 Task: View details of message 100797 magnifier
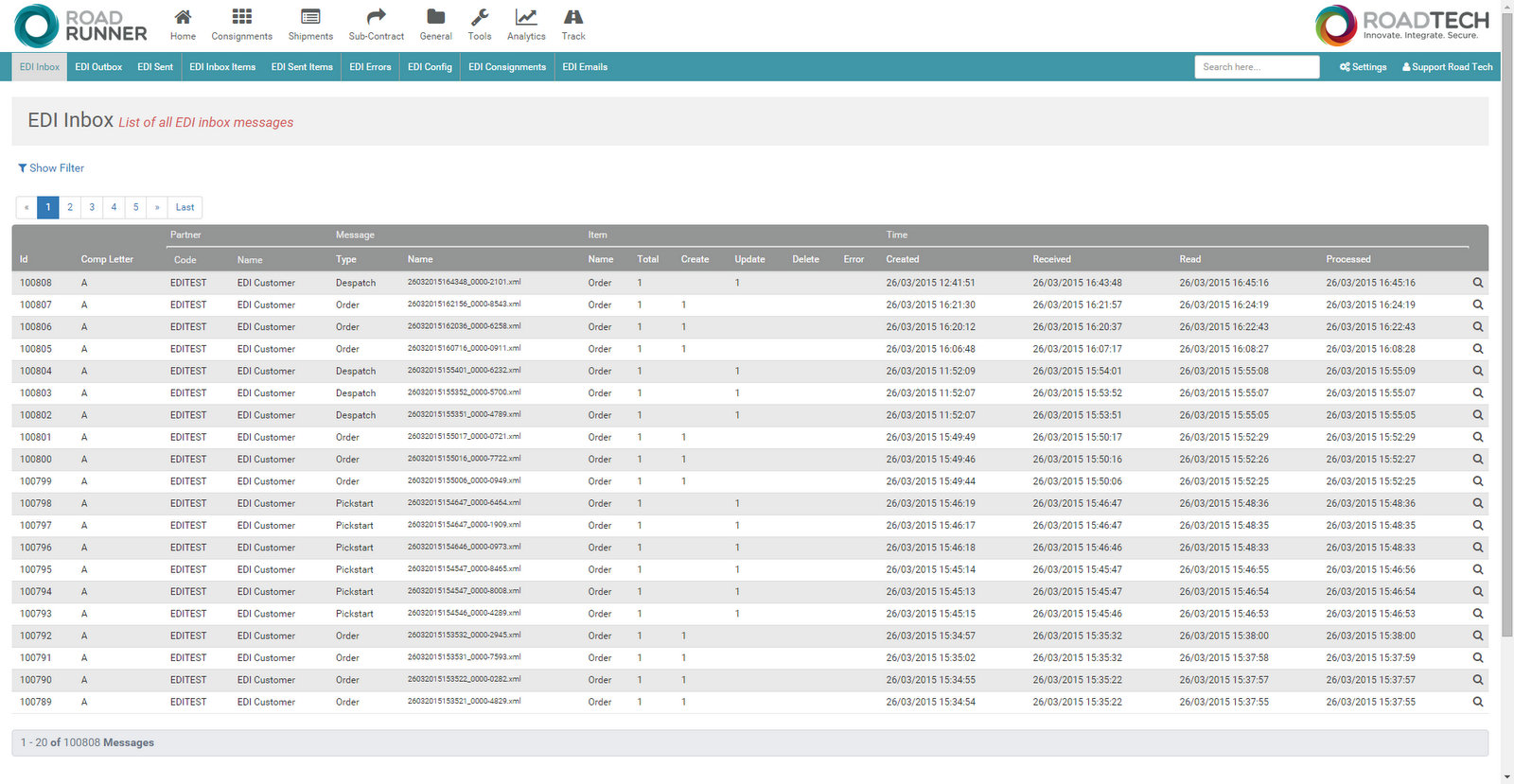tap(1477, 525)
